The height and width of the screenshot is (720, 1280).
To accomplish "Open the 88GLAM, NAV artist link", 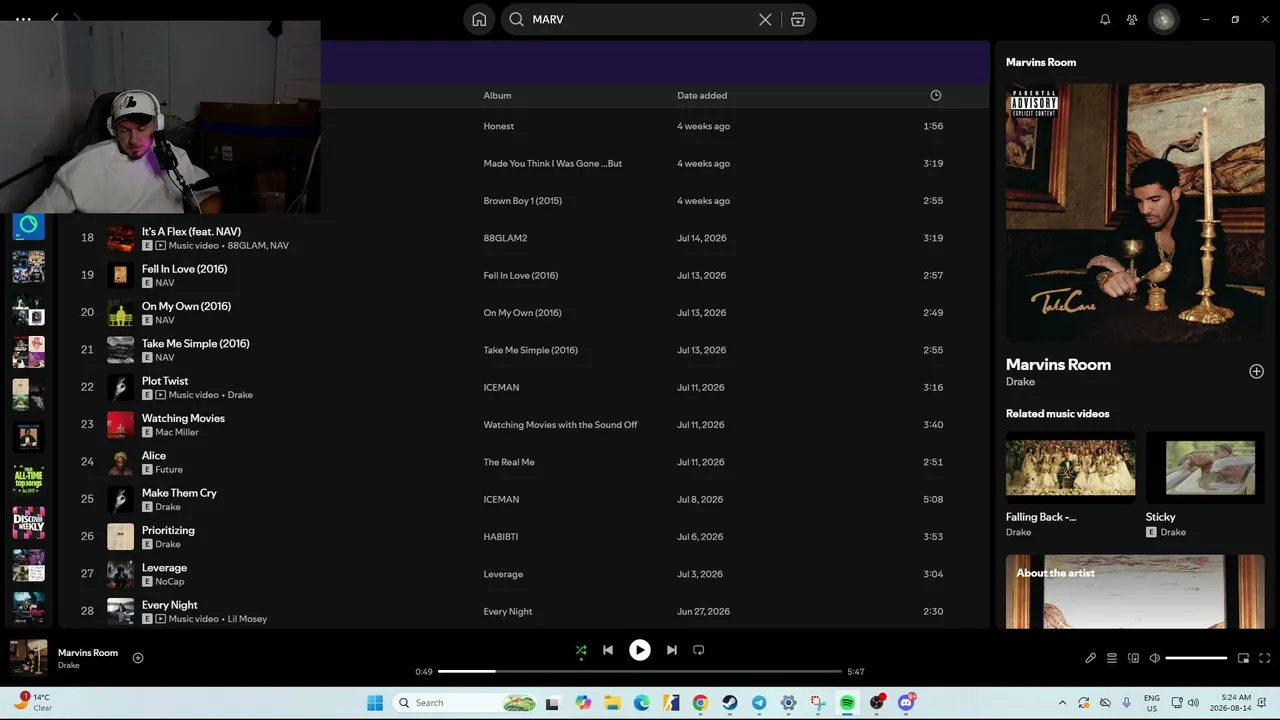I will pyautogui.click(x=258, y=245).
